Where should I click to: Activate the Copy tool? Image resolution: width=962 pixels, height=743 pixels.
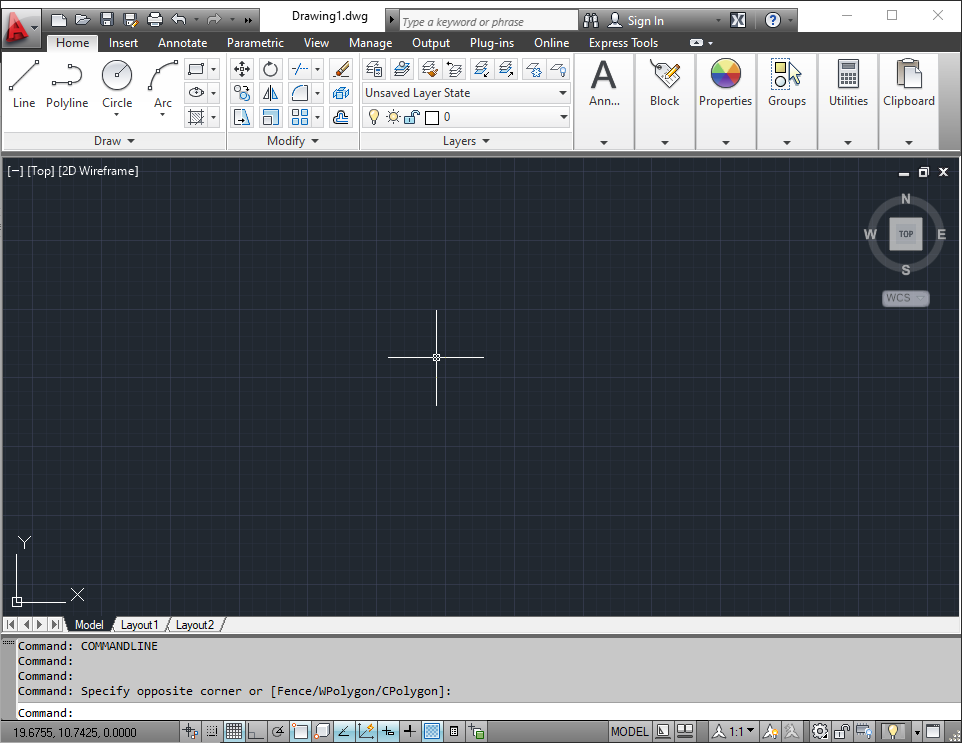tap(242, 93)
